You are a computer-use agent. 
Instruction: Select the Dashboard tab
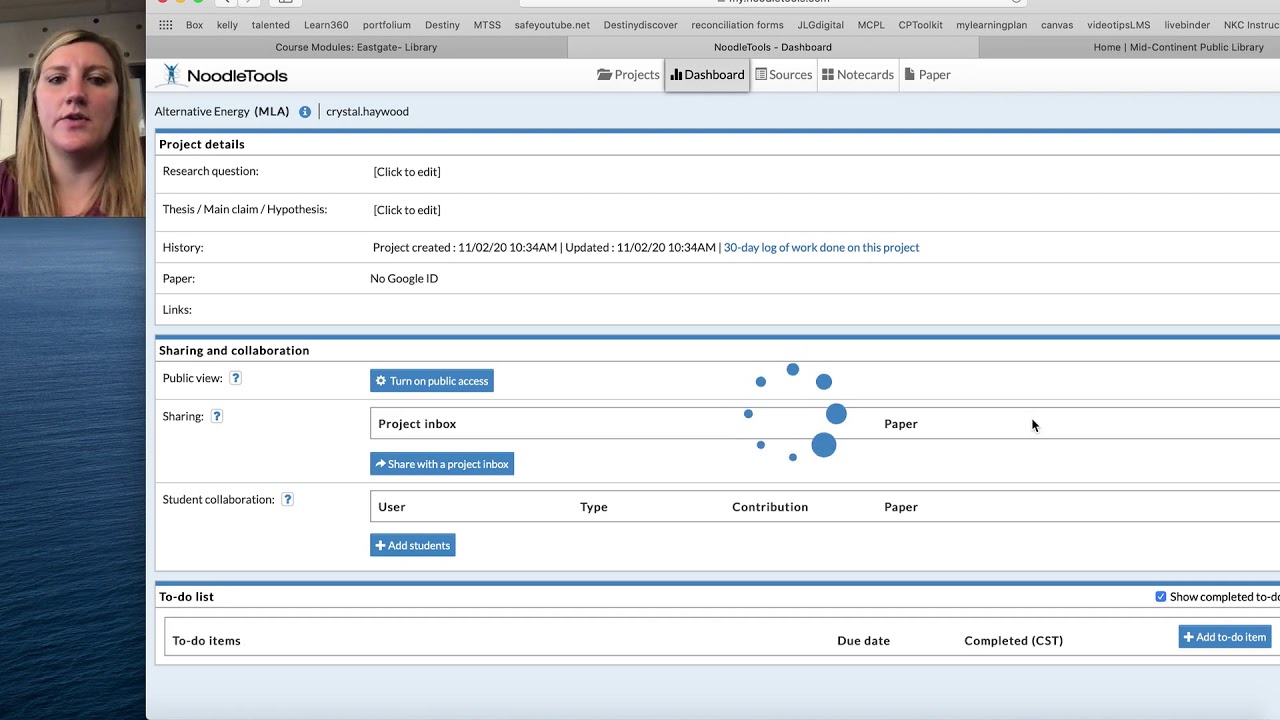(x=707, y=75)
